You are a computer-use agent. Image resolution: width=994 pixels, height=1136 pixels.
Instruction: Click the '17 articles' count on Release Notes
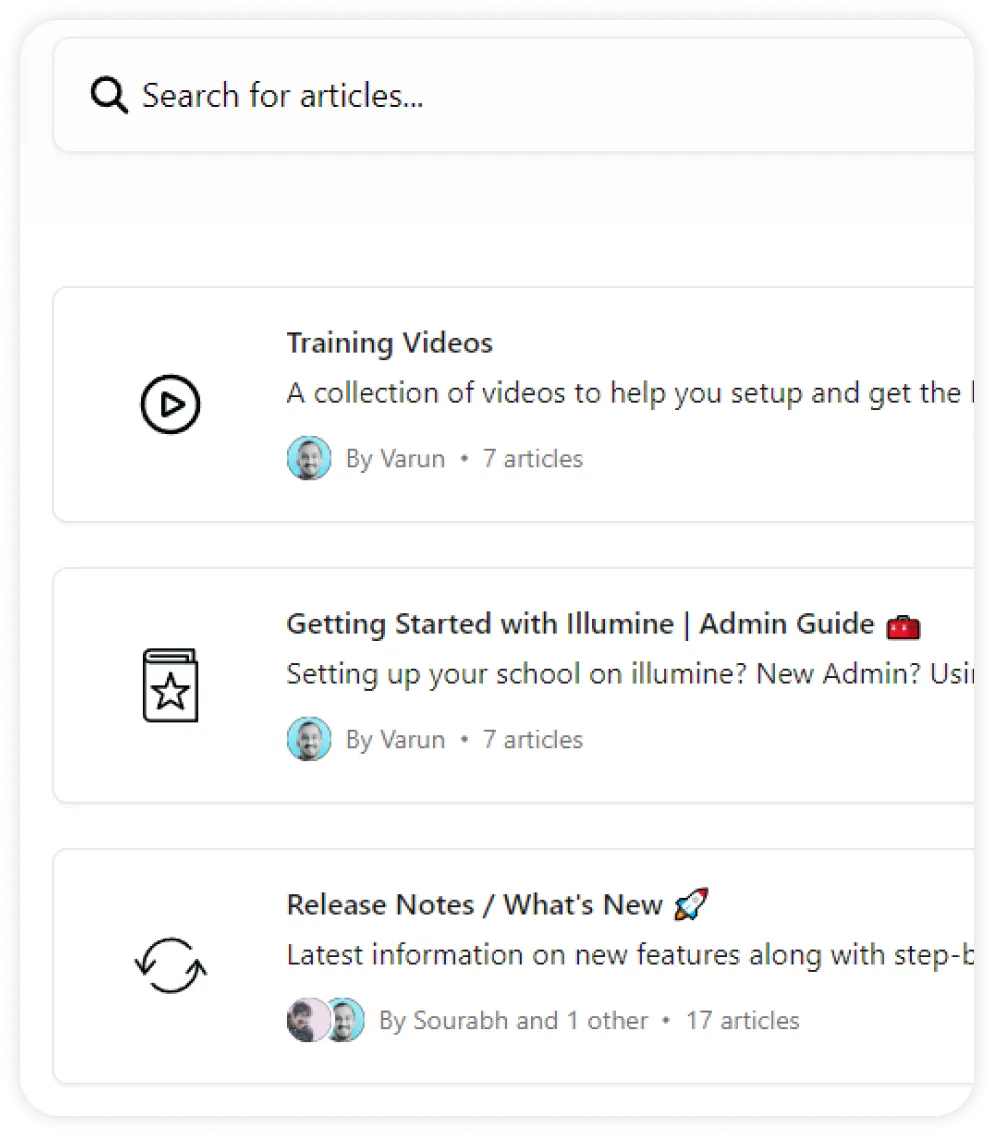click(x=742, y=1020)
